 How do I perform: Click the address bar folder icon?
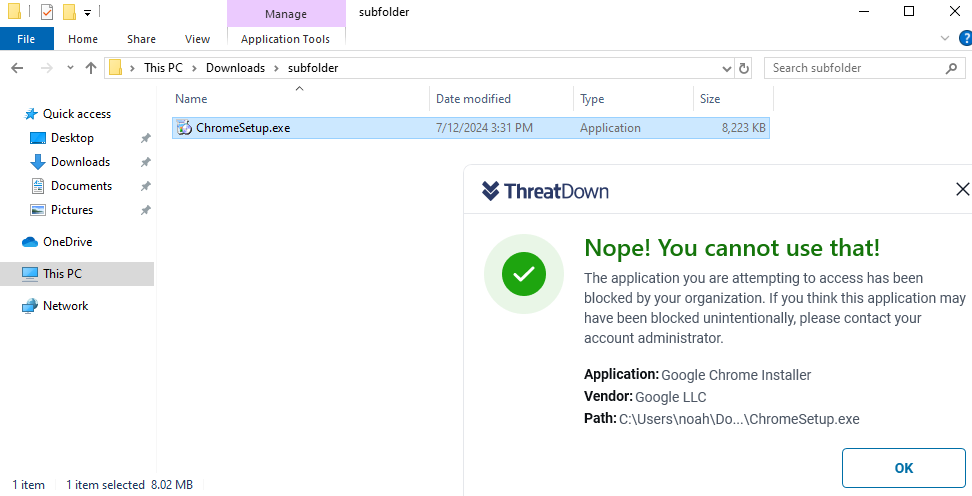[115, 68]
